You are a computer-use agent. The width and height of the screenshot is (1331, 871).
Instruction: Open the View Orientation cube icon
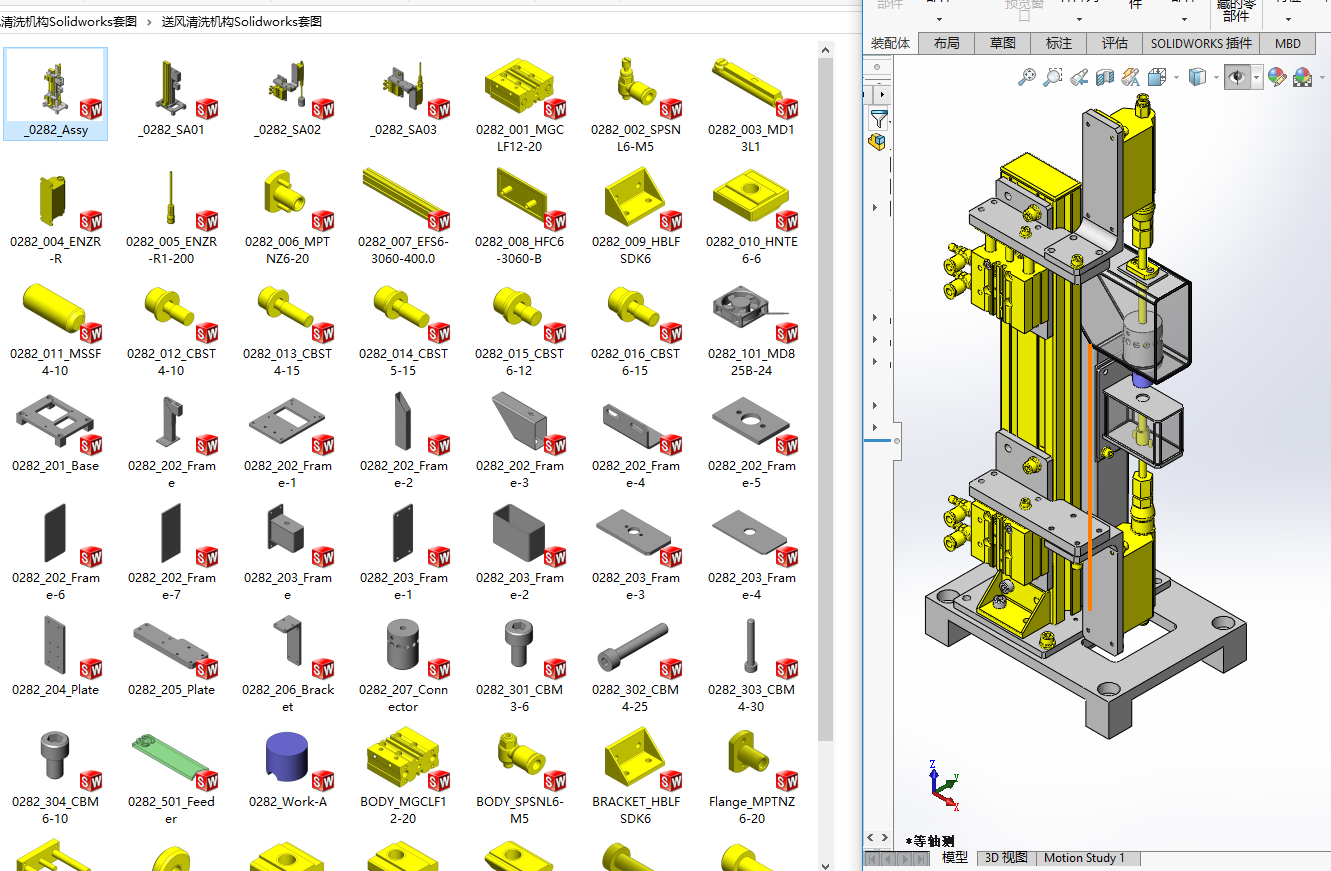coord(1157,77)
